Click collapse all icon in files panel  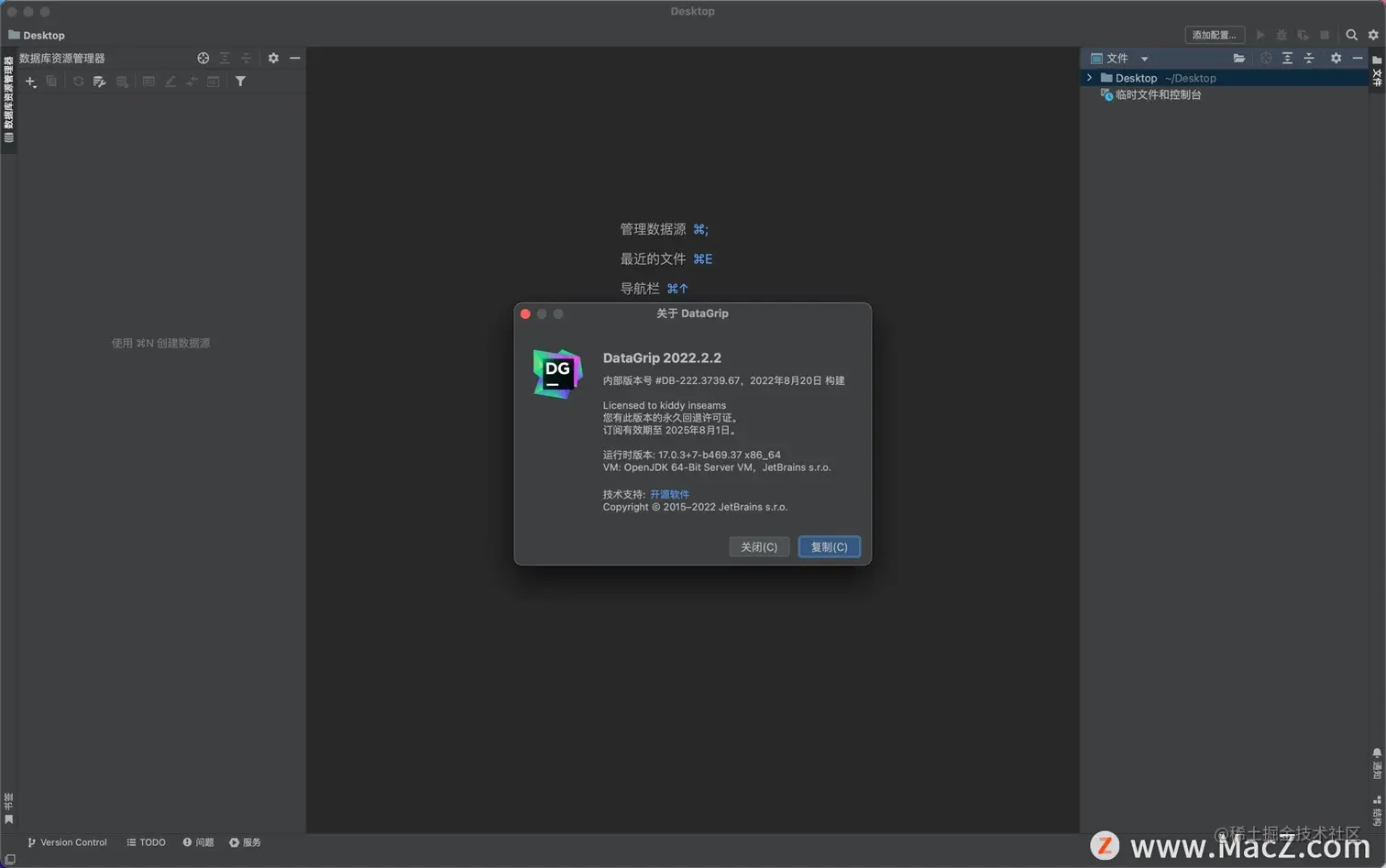coord(1309,58)
